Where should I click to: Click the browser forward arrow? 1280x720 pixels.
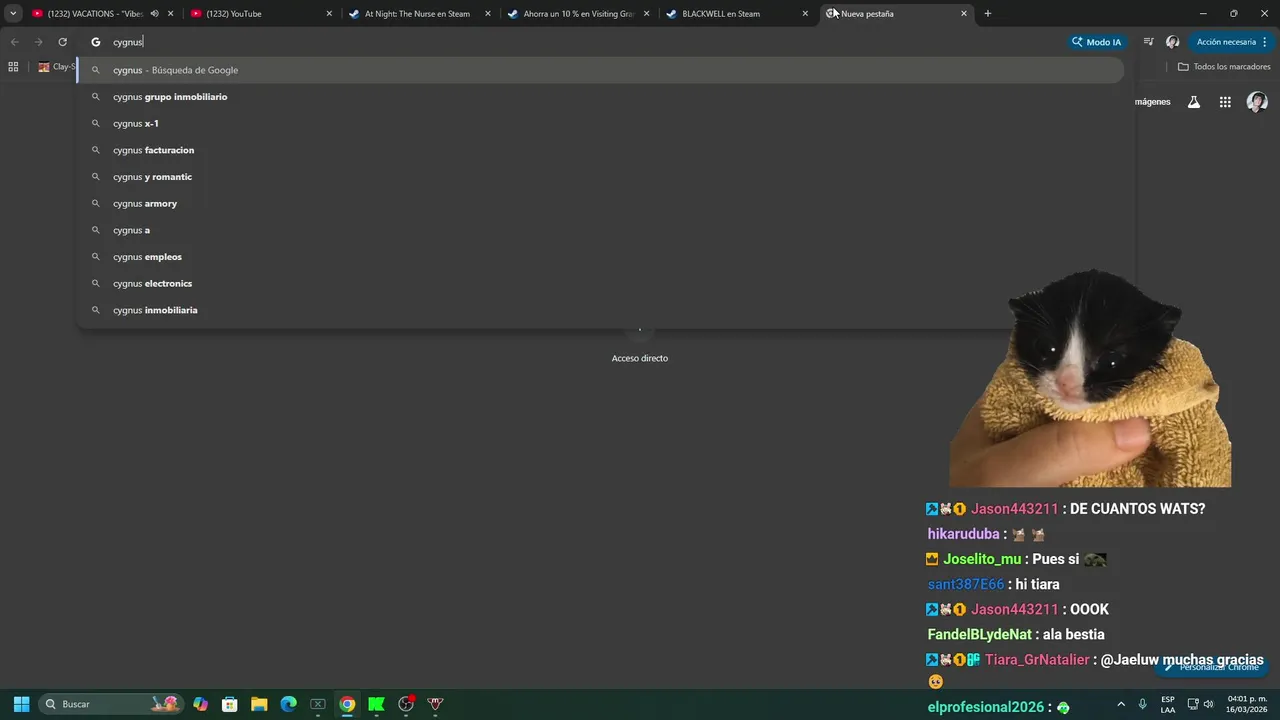(x=38, y=42)
